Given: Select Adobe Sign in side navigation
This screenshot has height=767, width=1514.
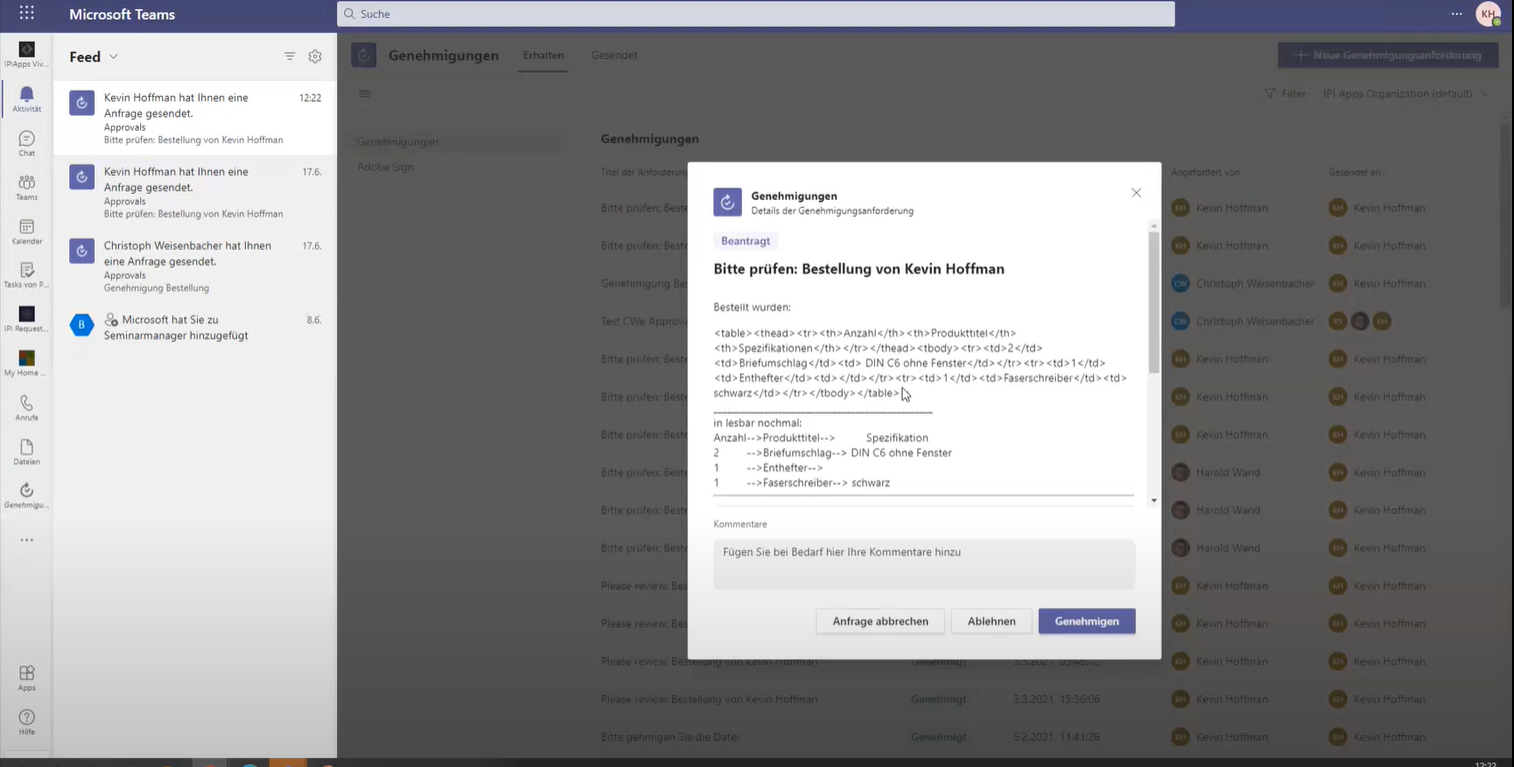Looking at the screenshot, I should [x=385, y=167].
